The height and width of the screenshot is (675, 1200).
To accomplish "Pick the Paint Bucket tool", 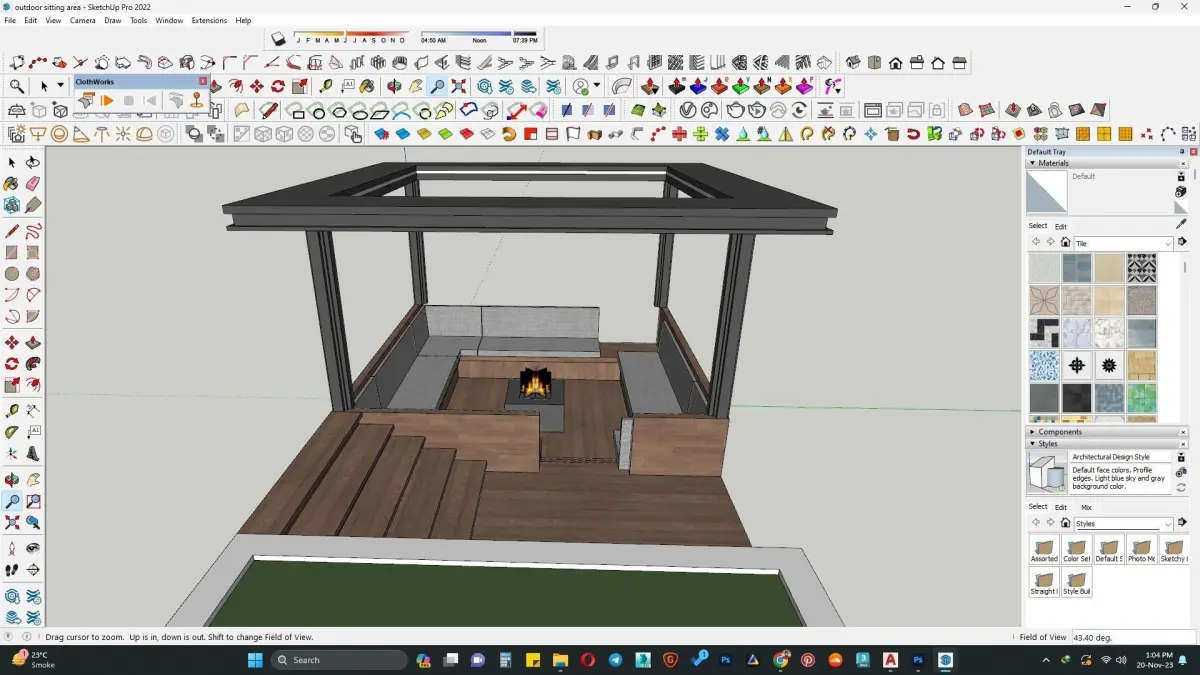I will click(12, 184).
